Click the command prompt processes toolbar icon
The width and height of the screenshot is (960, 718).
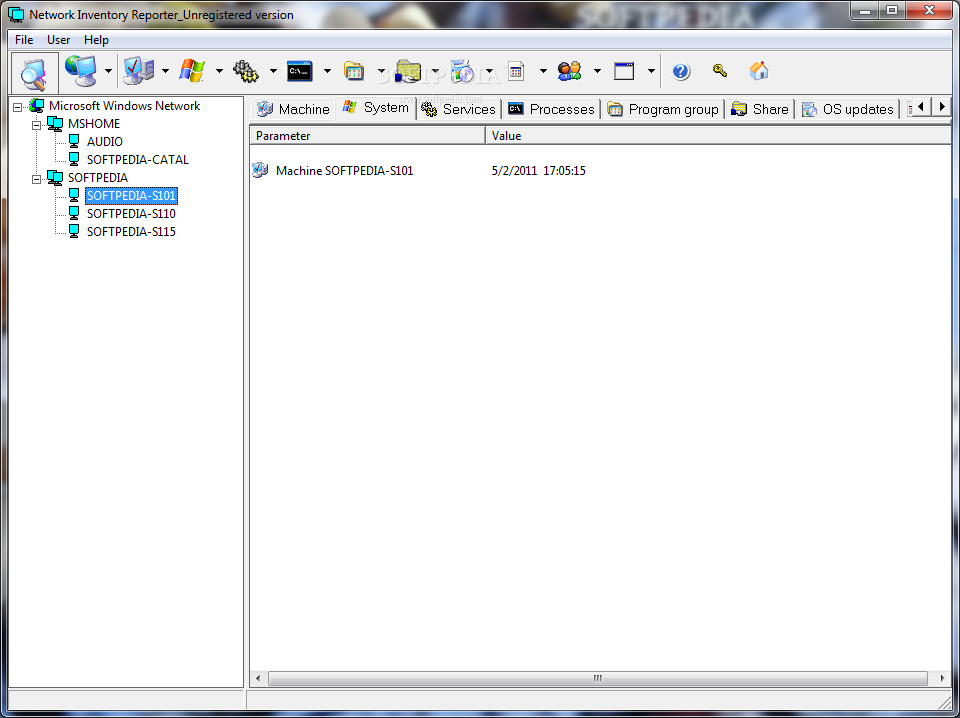pyautogui.click(x=300, y=71)
